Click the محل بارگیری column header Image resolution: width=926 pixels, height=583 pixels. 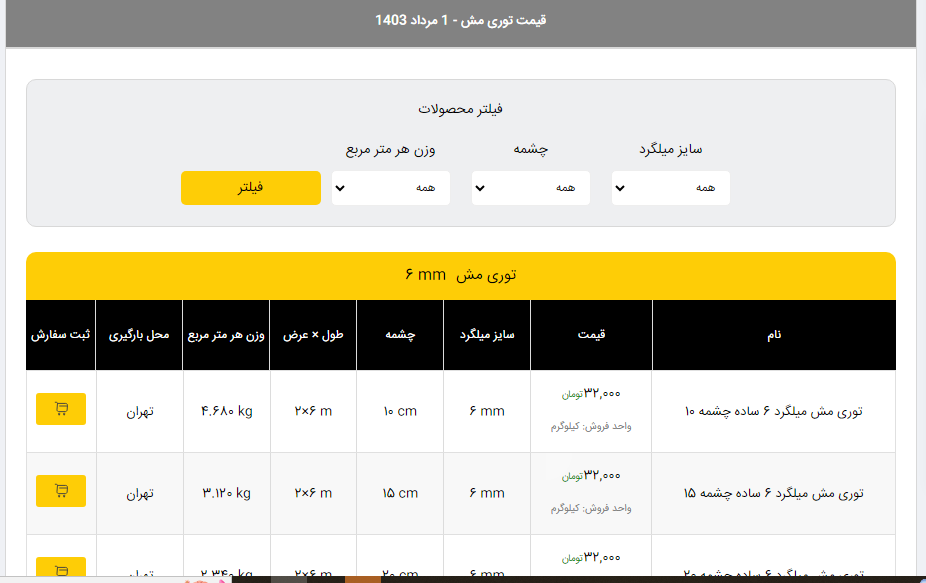pyautogui.click(x=139, y=335)
